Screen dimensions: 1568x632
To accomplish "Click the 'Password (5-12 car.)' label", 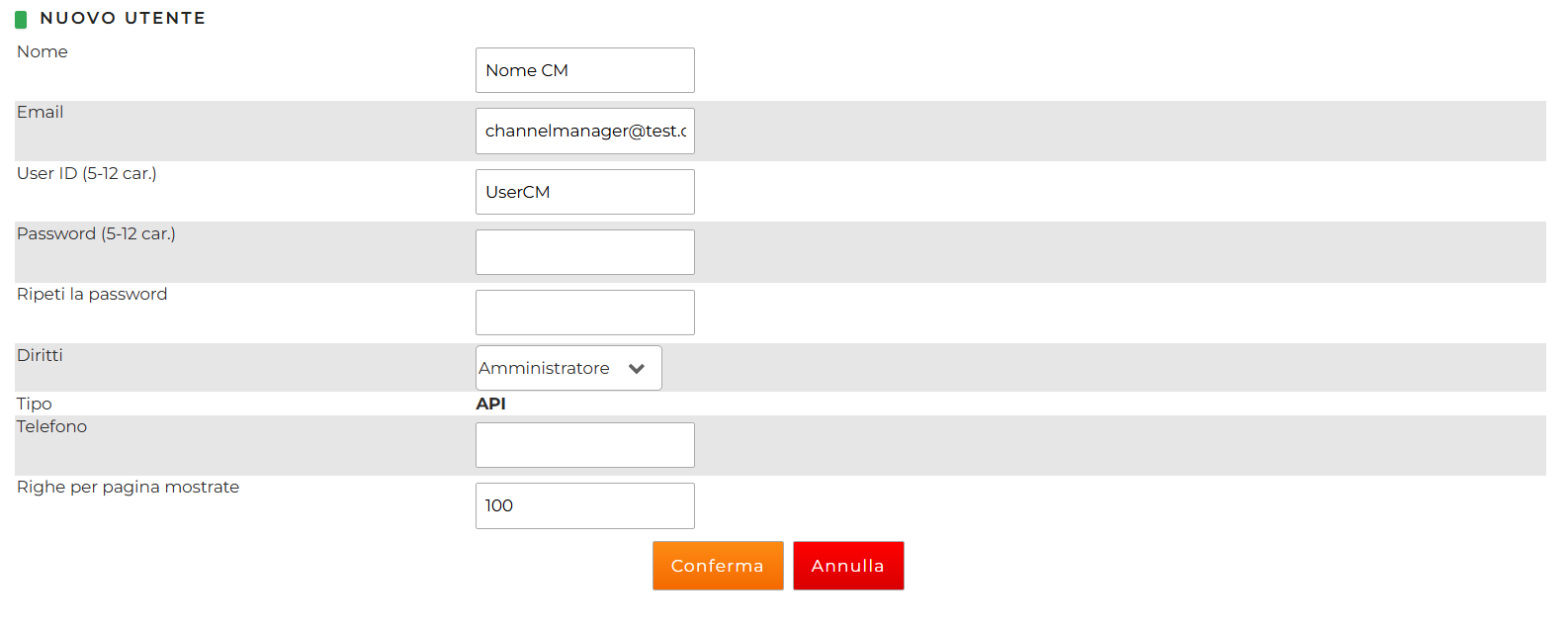I will coord(96,233).
